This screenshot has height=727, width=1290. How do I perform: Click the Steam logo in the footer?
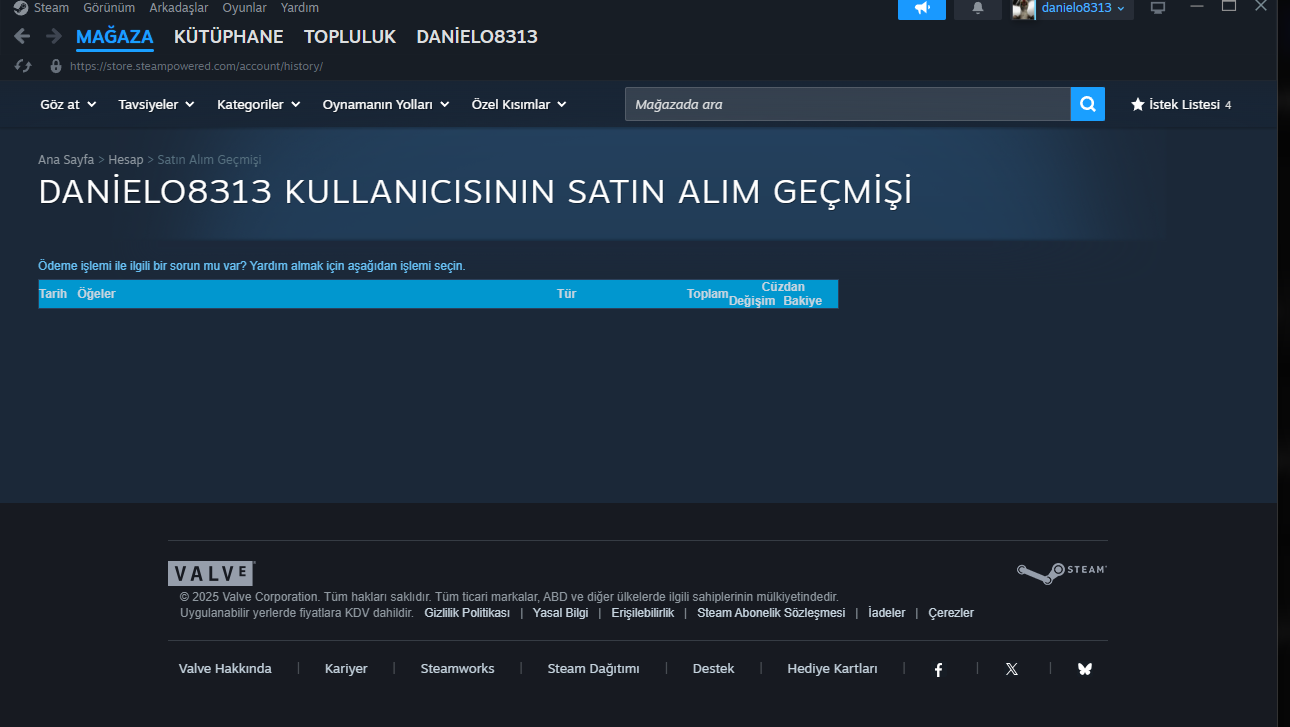[1062, 572]
